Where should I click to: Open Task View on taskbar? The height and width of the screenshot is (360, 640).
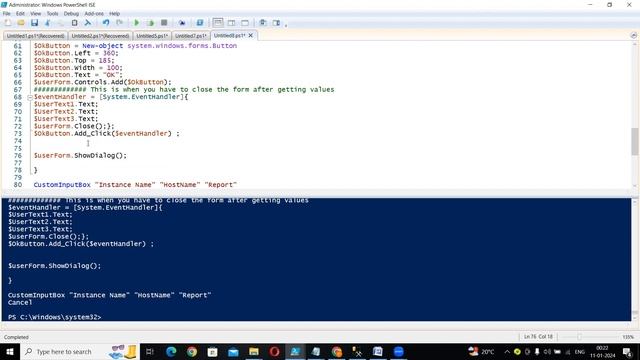point(150,351)
